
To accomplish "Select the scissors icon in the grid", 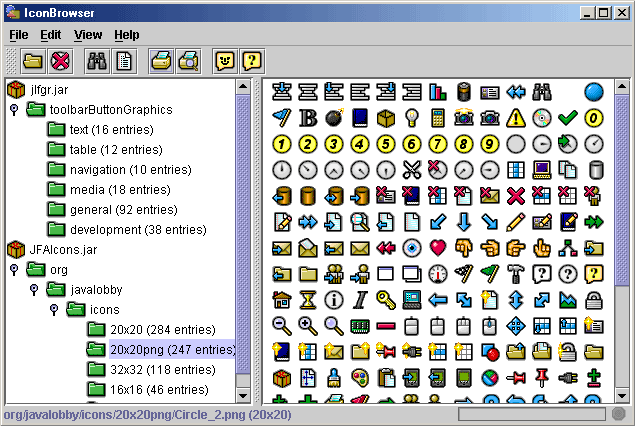I will [412, 169].
